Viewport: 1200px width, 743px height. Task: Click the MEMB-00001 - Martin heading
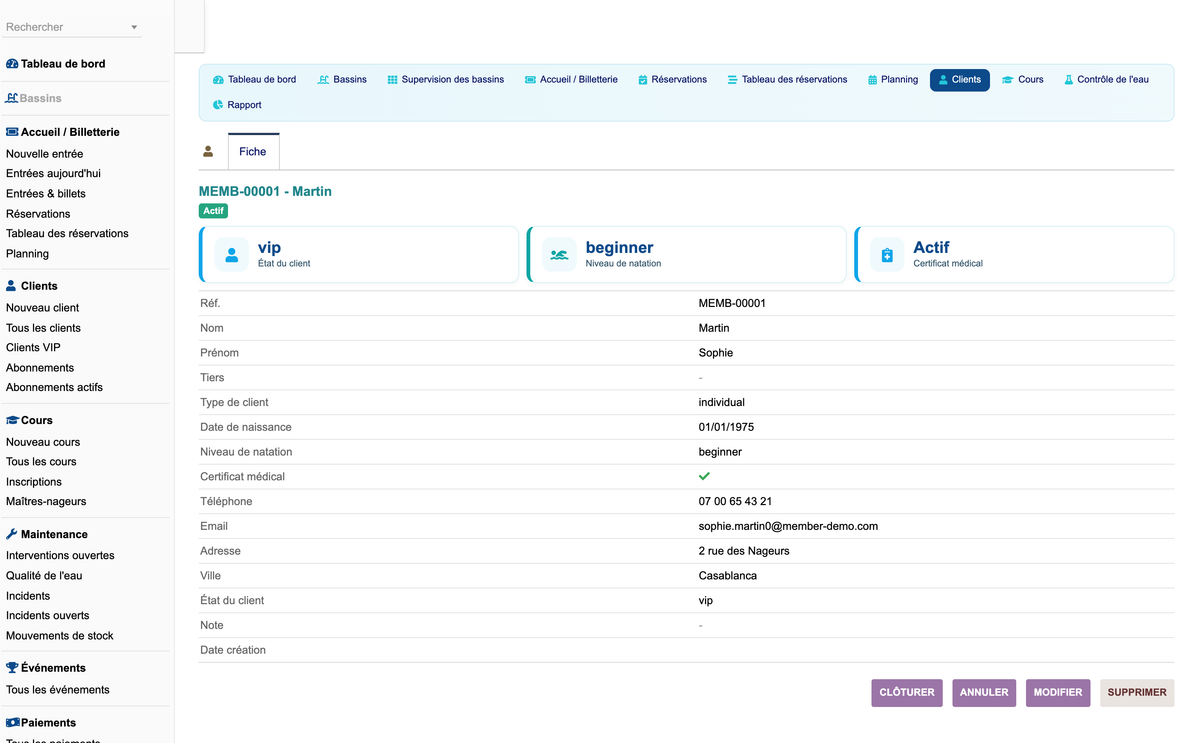(x=265, y=191)
